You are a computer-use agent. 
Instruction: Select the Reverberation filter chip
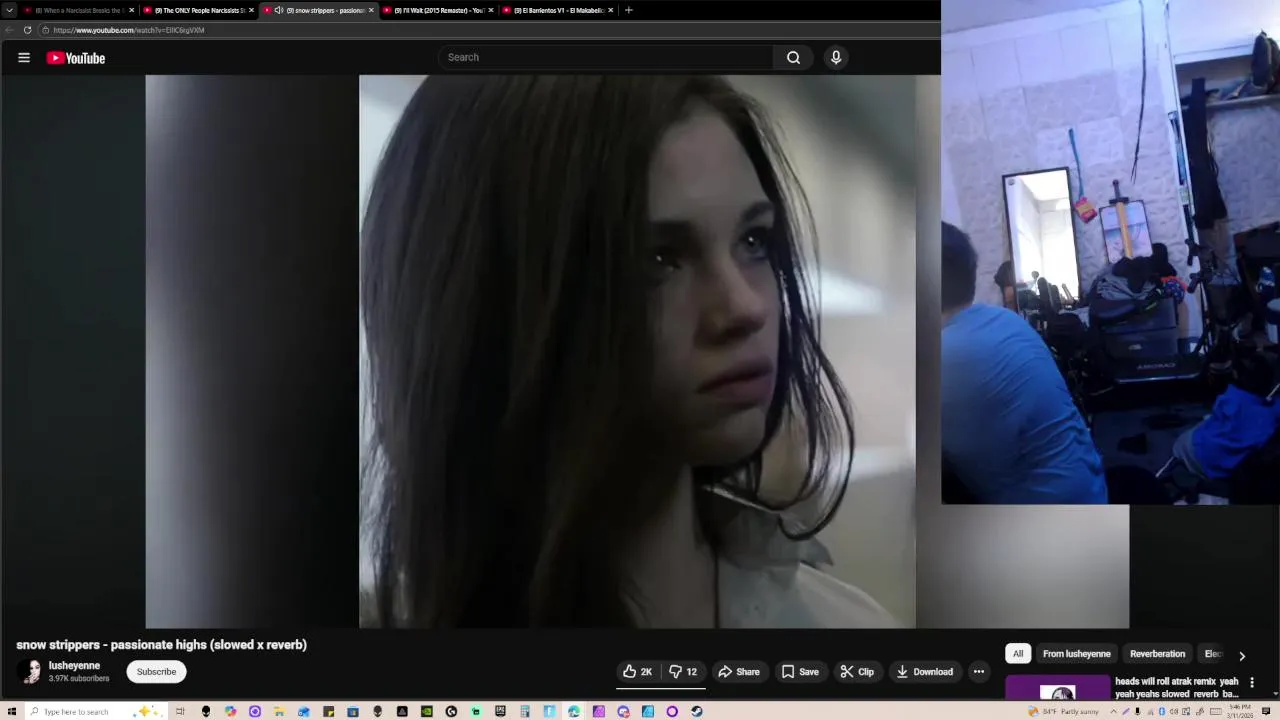pyautogui.click(x=1157, y=654)
